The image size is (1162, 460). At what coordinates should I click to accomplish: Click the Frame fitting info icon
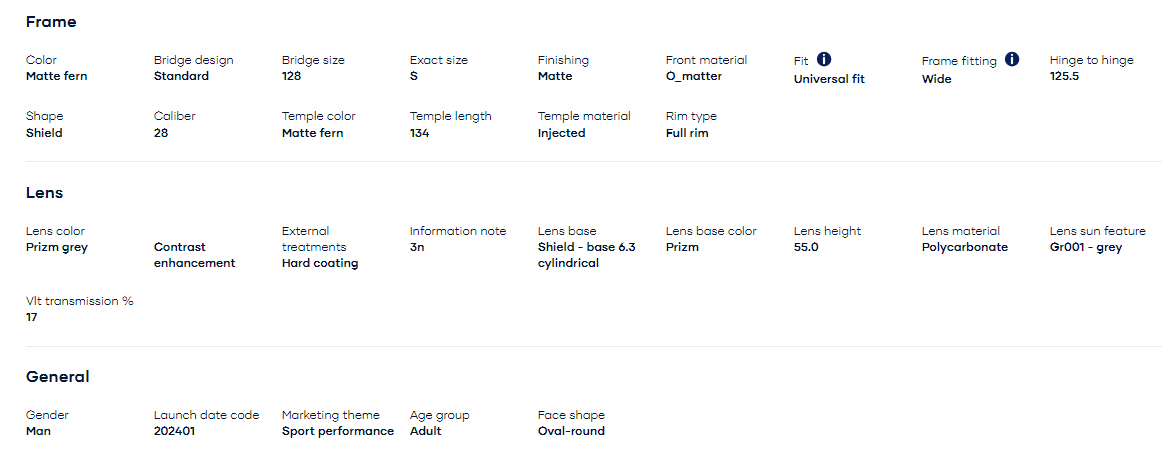point(1012,60)
